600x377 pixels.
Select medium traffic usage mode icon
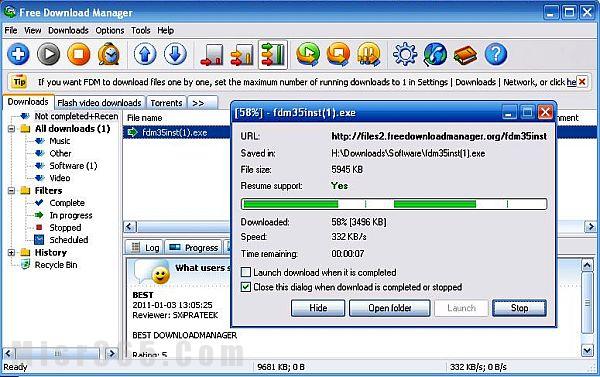click(242, 55)
